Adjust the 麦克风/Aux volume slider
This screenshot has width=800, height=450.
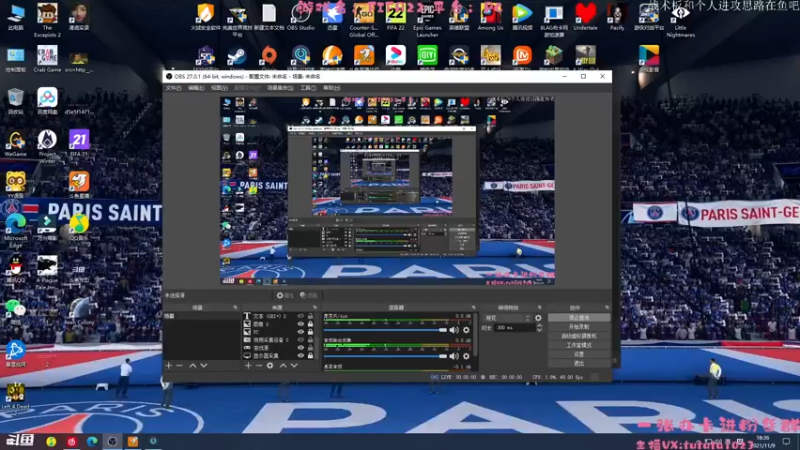tap(385, 330)
